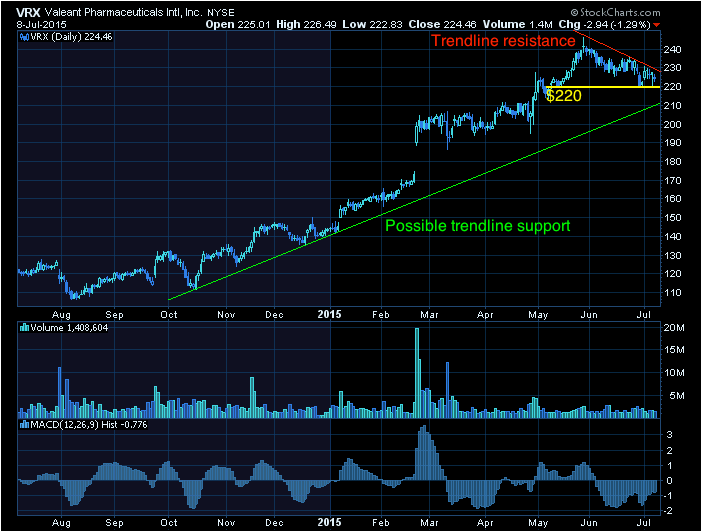Click the 3 label on MACD axis
The height and width of the screenshot is (532, 702).
pos(669,434)
